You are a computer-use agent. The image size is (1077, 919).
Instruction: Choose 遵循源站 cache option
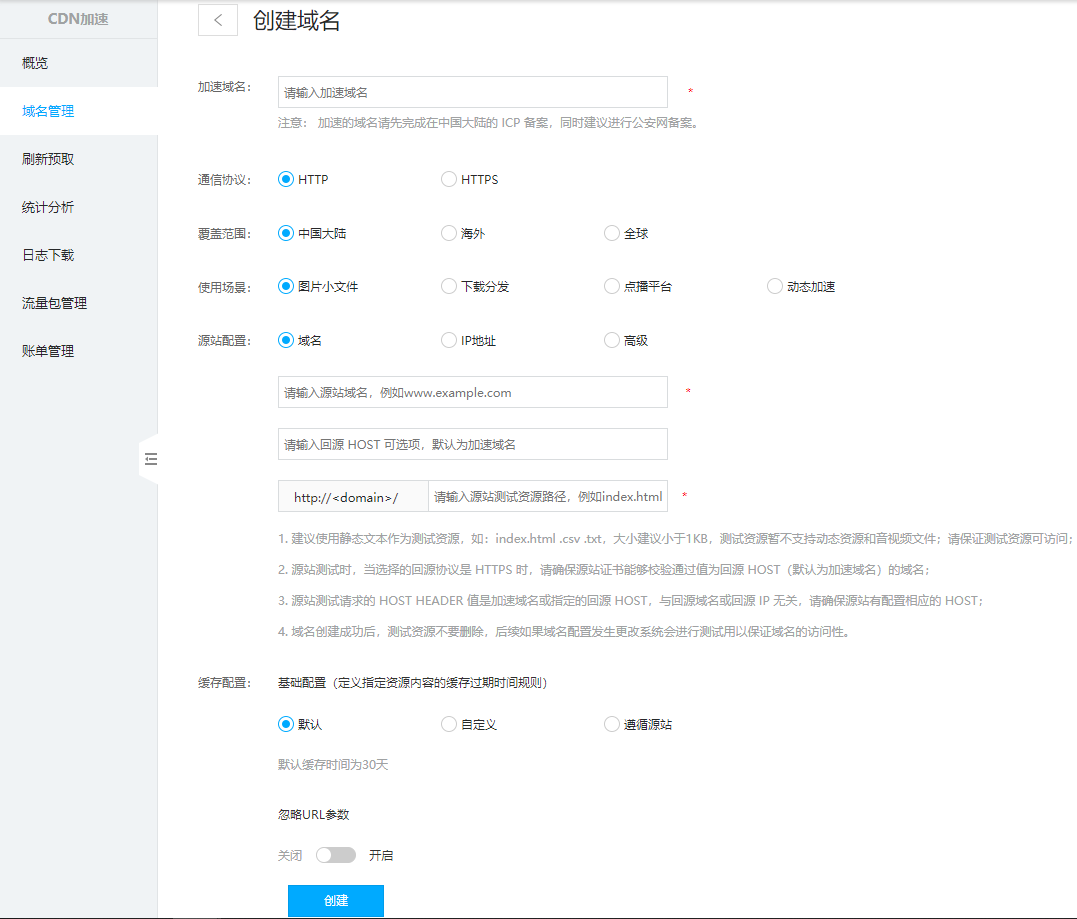pos(612,724)
